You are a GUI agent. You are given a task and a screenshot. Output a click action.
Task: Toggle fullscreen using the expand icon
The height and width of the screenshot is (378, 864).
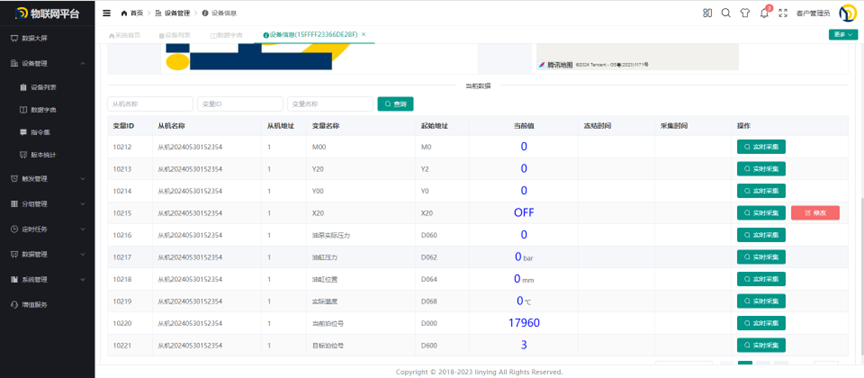coord(783,13)
